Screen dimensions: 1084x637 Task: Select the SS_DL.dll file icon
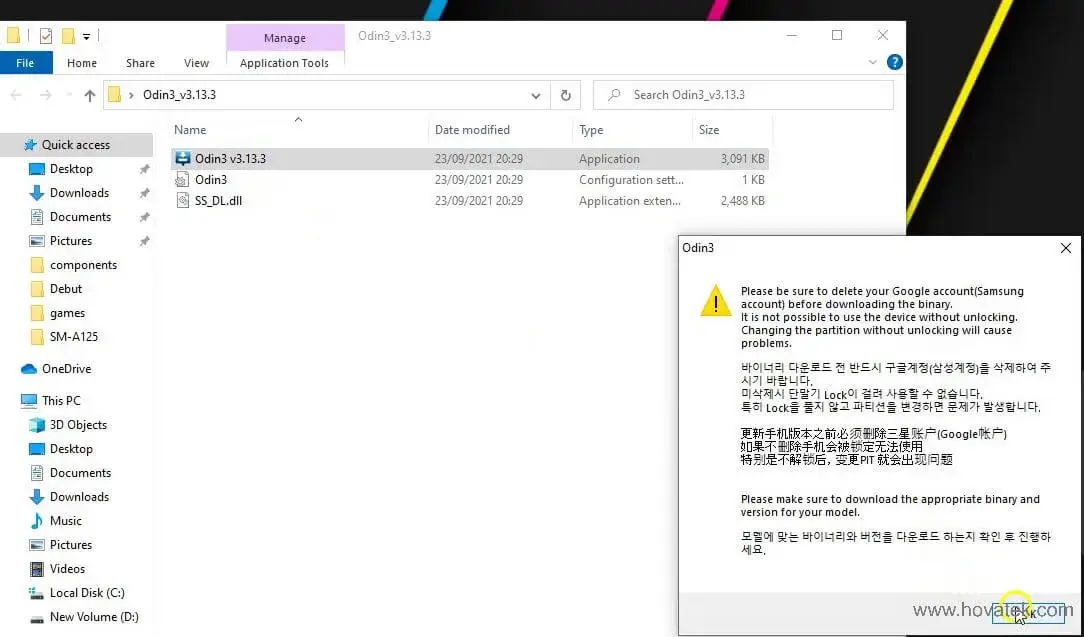pos(182,201)
